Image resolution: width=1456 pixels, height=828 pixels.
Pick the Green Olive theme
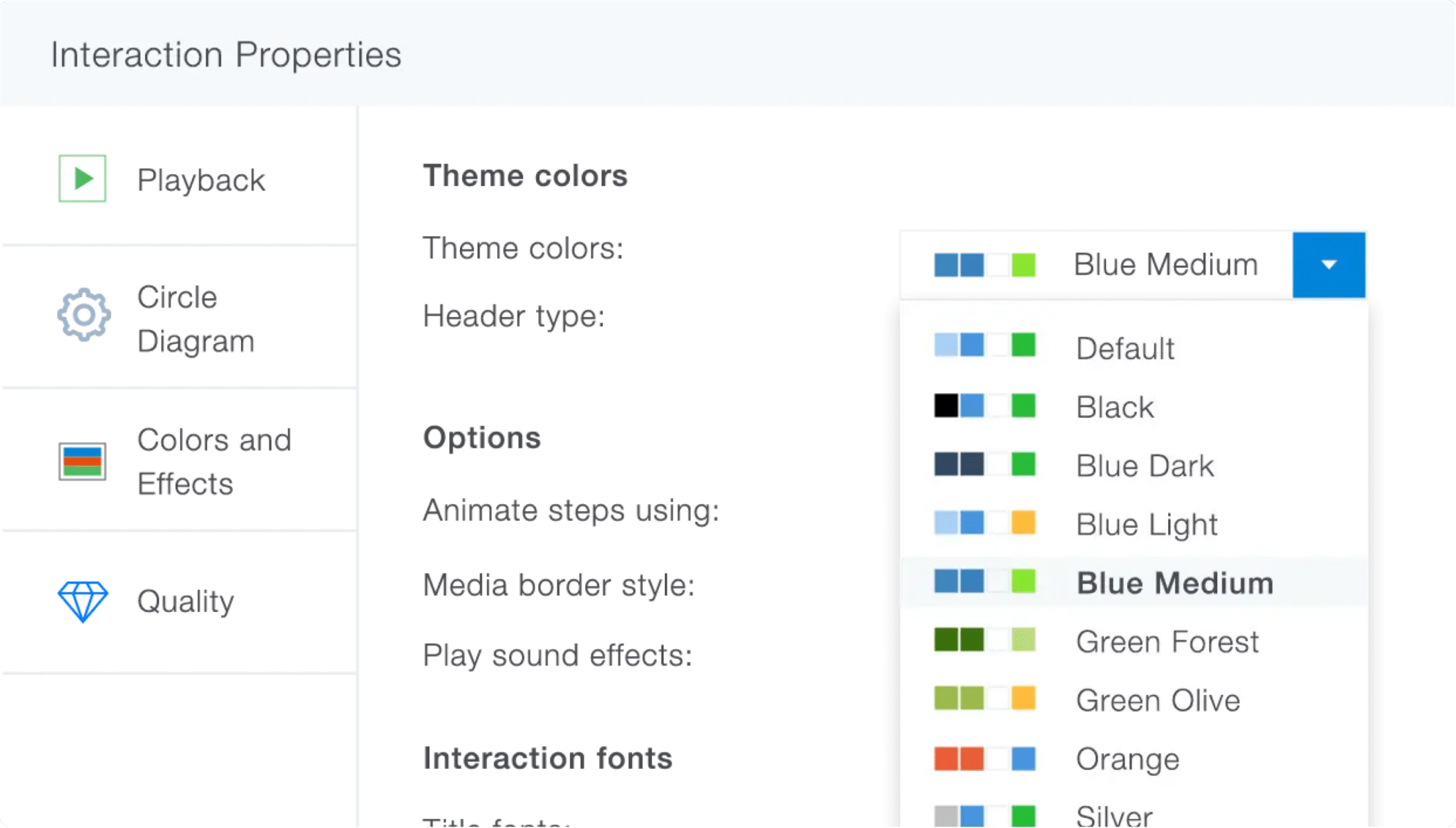1157,701
